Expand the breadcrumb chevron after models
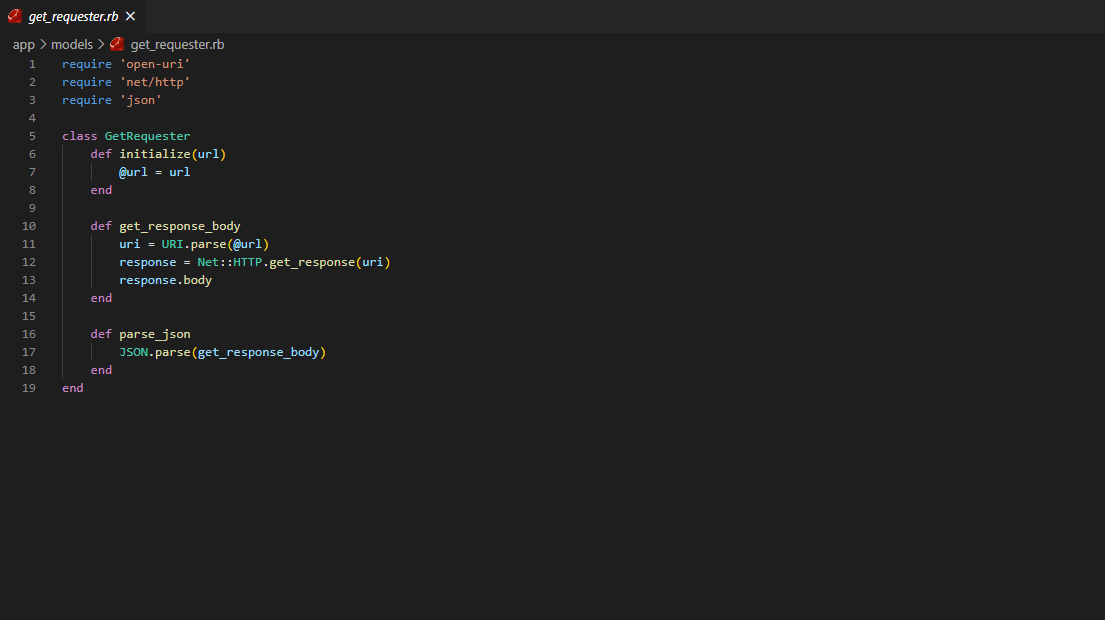The image size is (1105, 620). (99, 44)
